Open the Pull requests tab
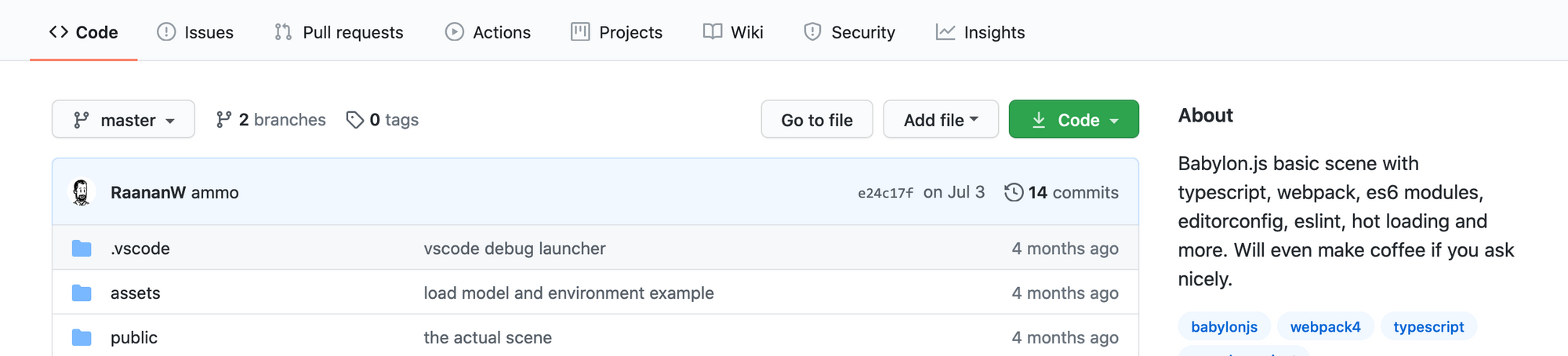Image resolution: width=1568 pixels, height=356 pixels. [339, 32]
